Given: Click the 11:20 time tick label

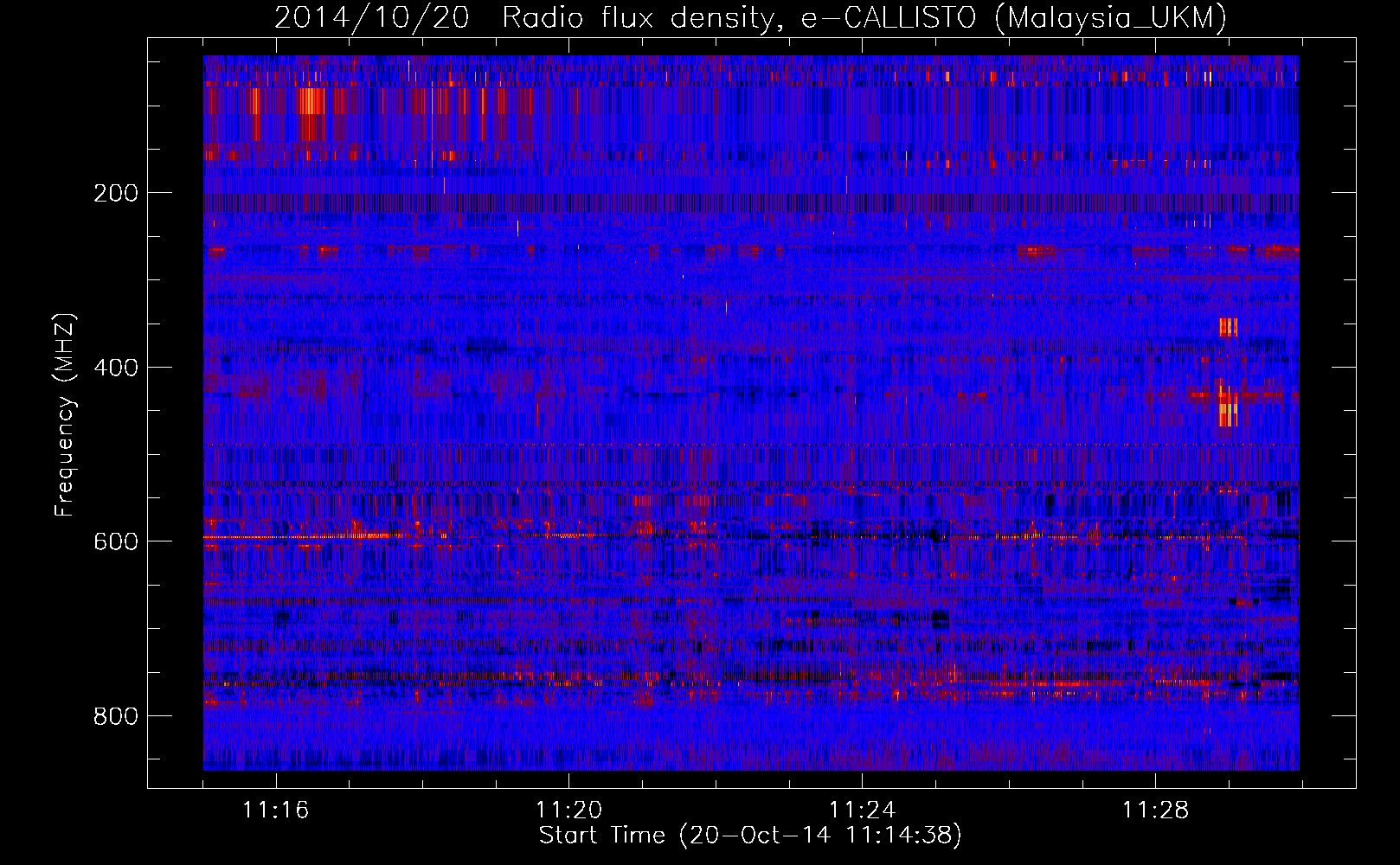Looking at the screenshot, I should point(569,811).
